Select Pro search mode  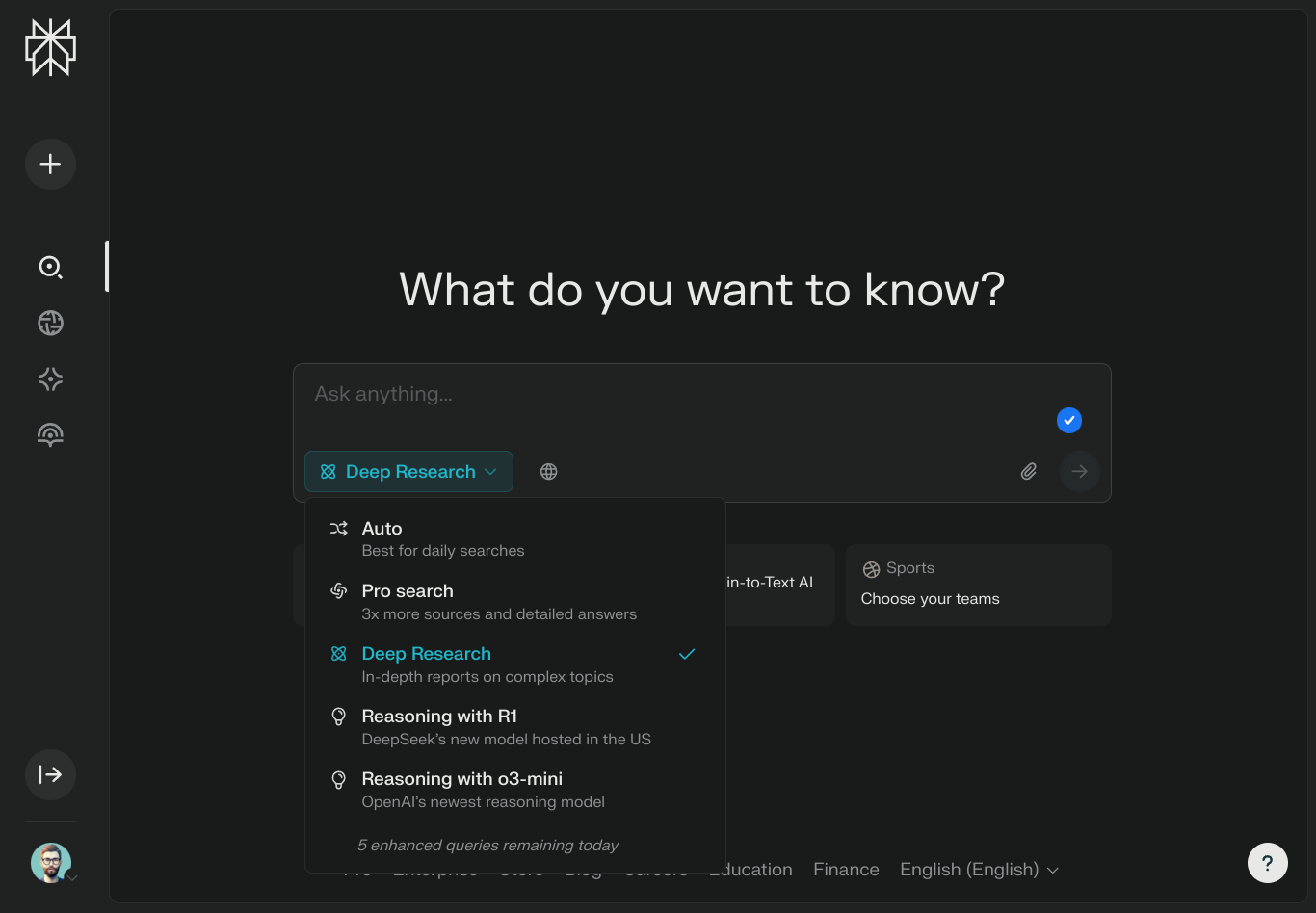tap(514, 601)
